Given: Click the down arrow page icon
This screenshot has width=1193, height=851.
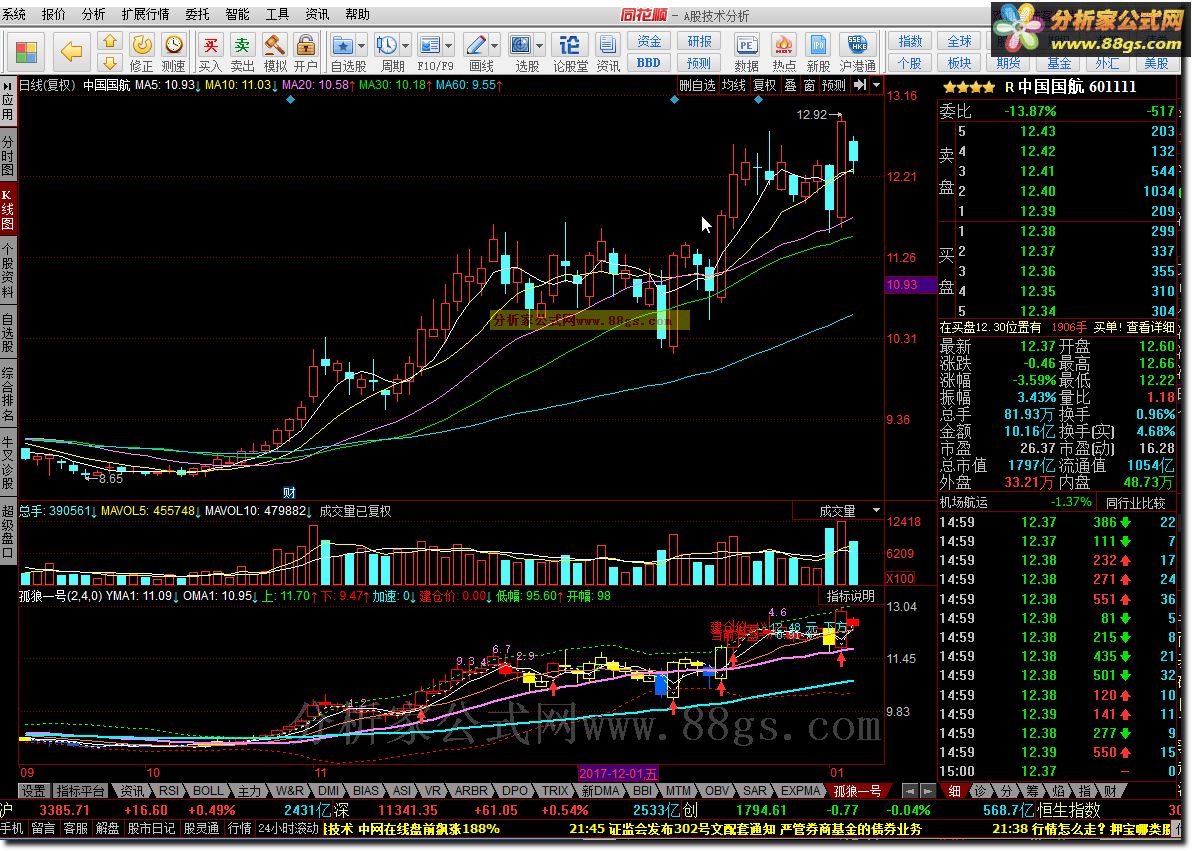Looking at the screenshot, I should coord(110,62).
